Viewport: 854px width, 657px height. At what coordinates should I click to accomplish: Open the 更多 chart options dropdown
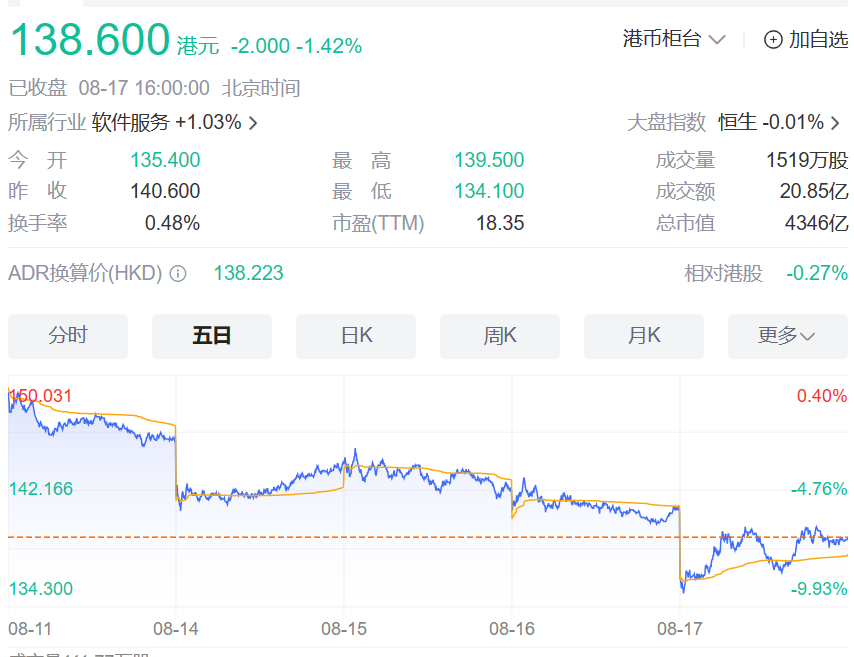point(787,336)
